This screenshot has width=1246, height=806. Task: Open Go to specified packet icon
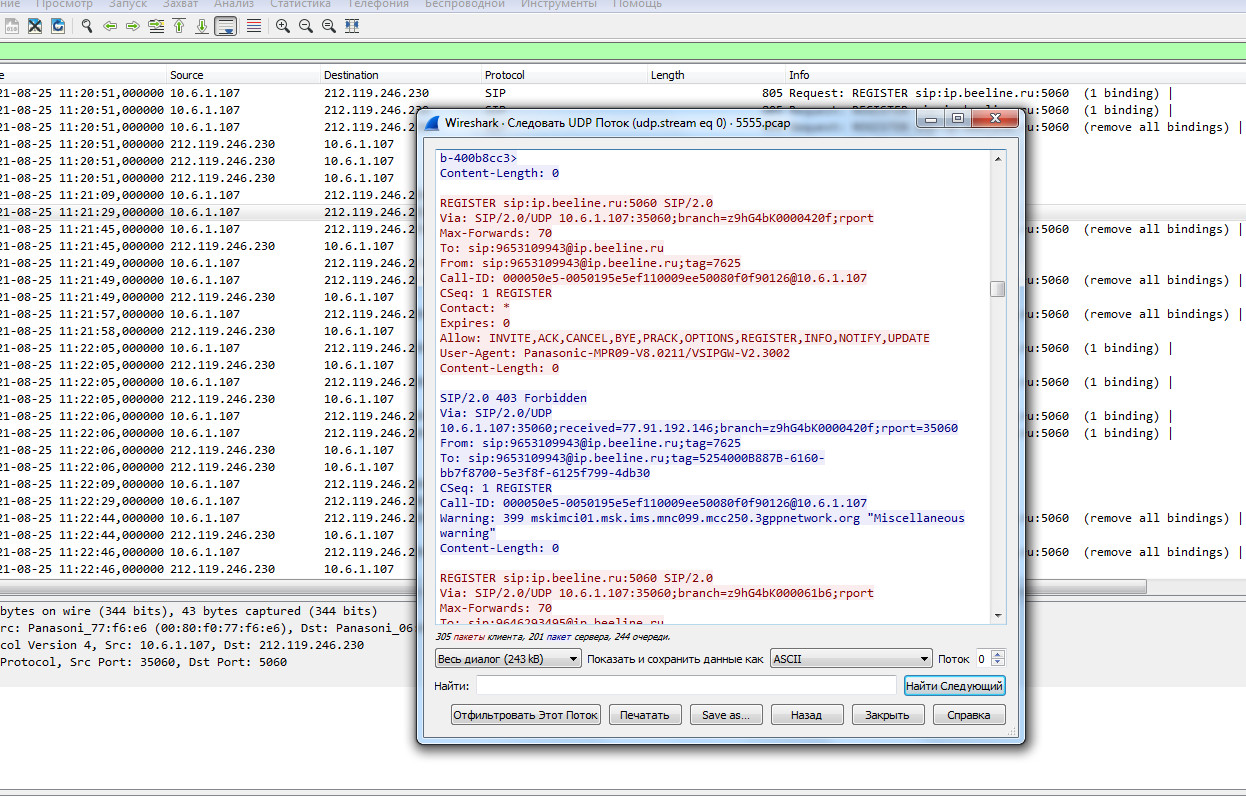(x=156, y=26)
